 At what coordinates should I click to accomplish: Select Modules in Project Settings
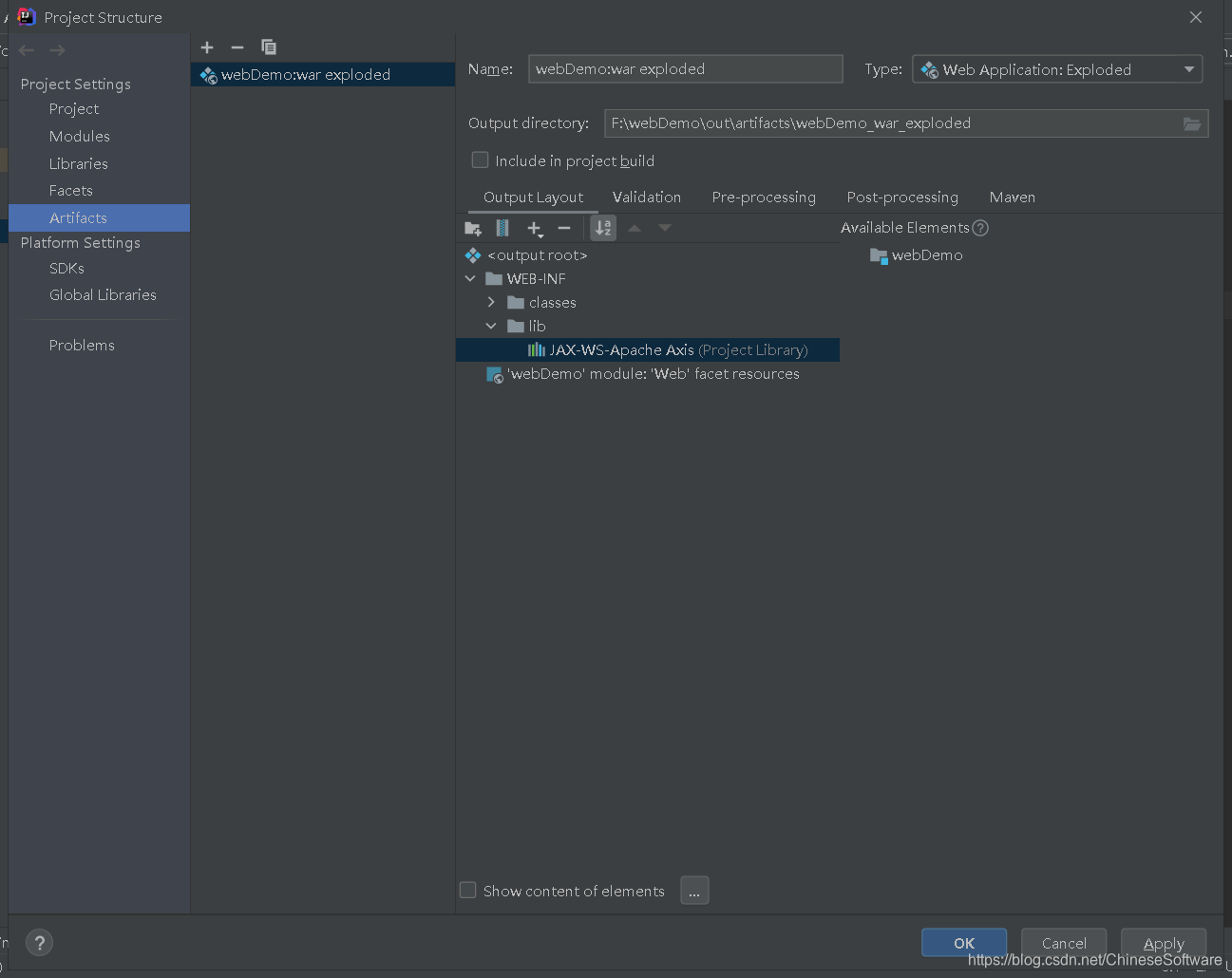coord(80,137)
